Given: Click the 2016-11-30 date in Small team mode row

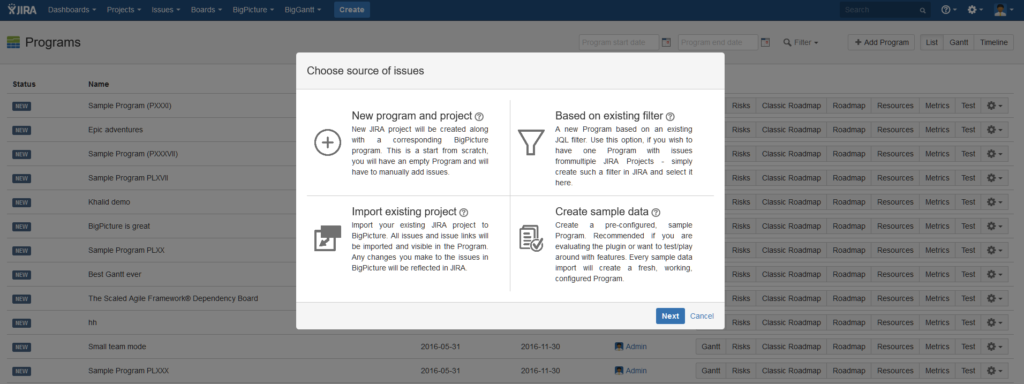Looking at the screenshot, I should tap(542, 347).
